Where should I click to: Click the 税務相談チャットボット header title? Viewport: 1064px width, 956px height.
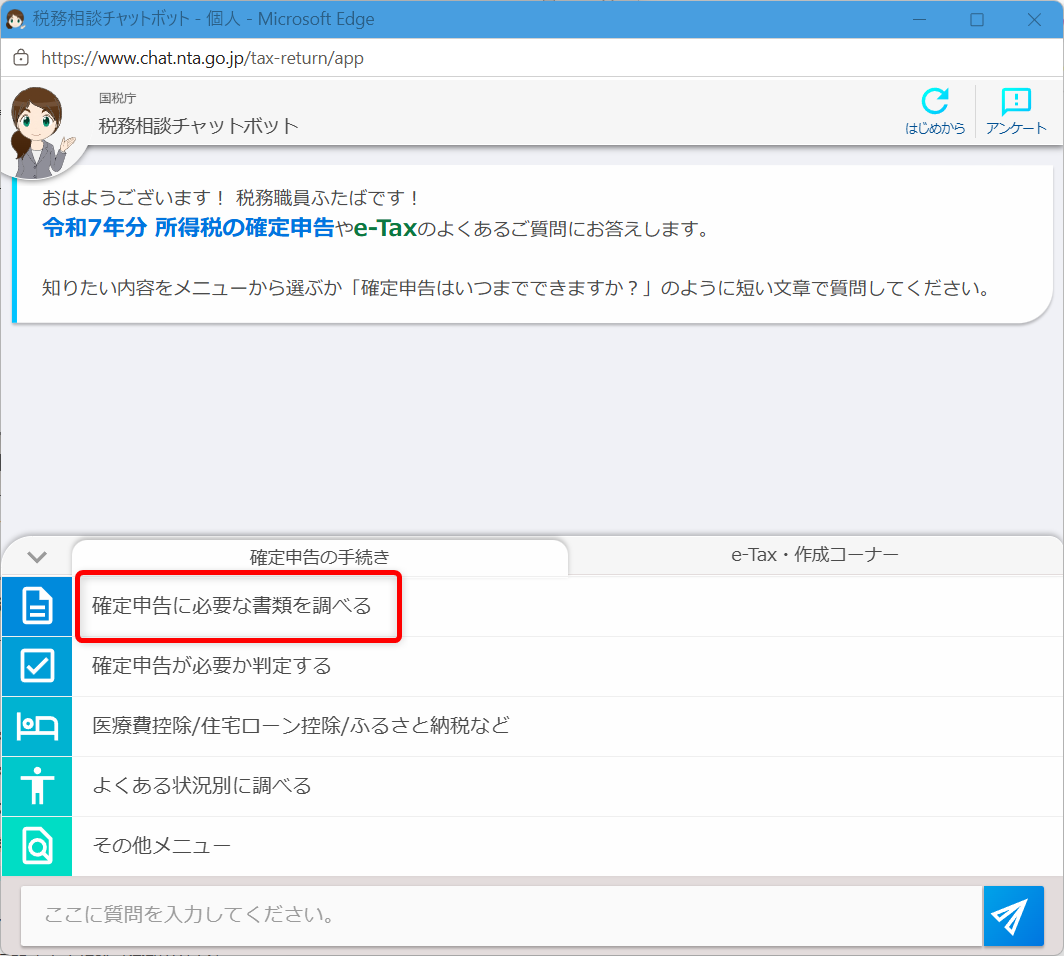click(198, 126)
